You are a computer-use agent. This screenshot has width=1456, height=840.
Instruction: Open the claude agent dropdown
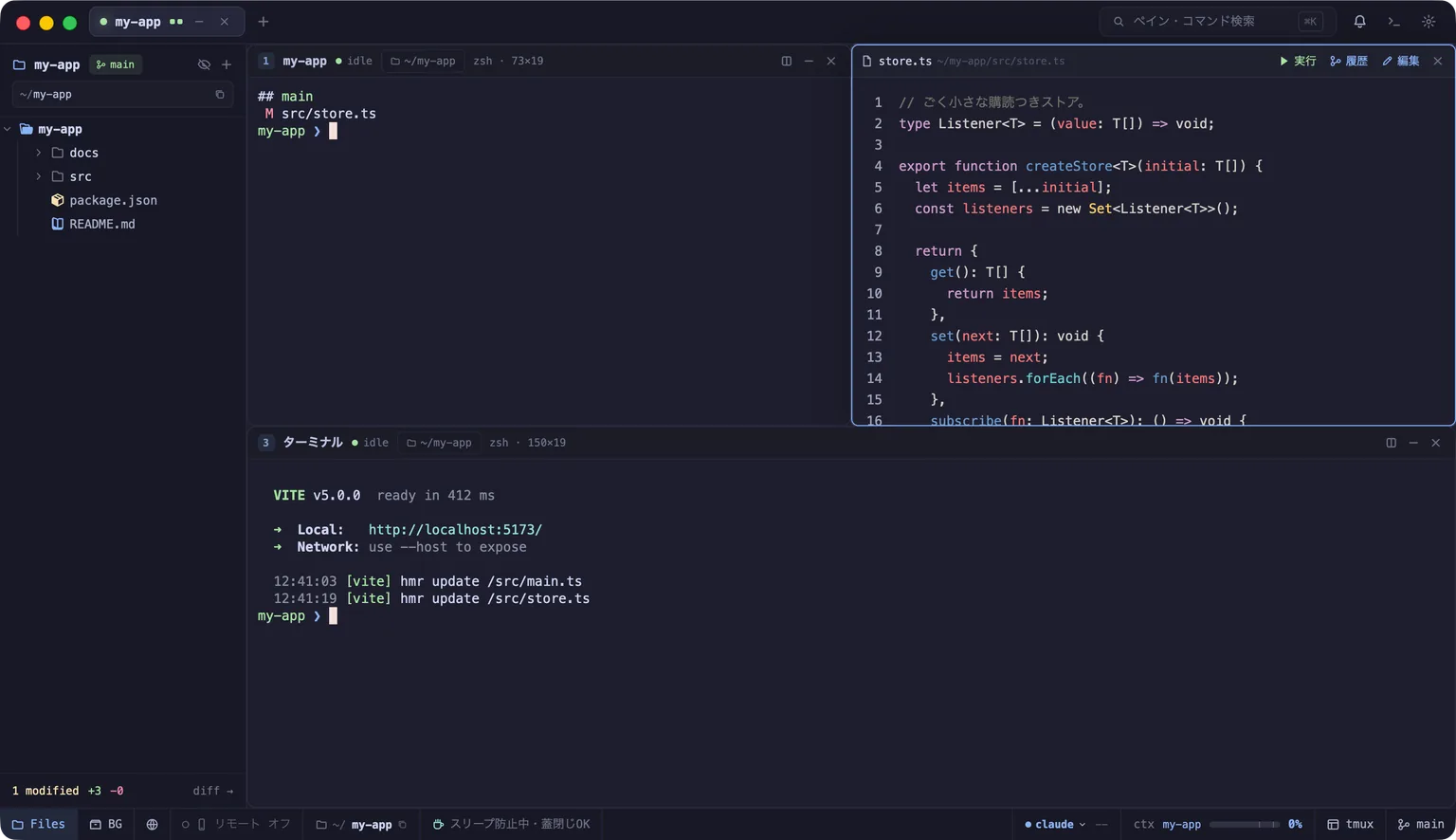click(x=1055, y=824)
